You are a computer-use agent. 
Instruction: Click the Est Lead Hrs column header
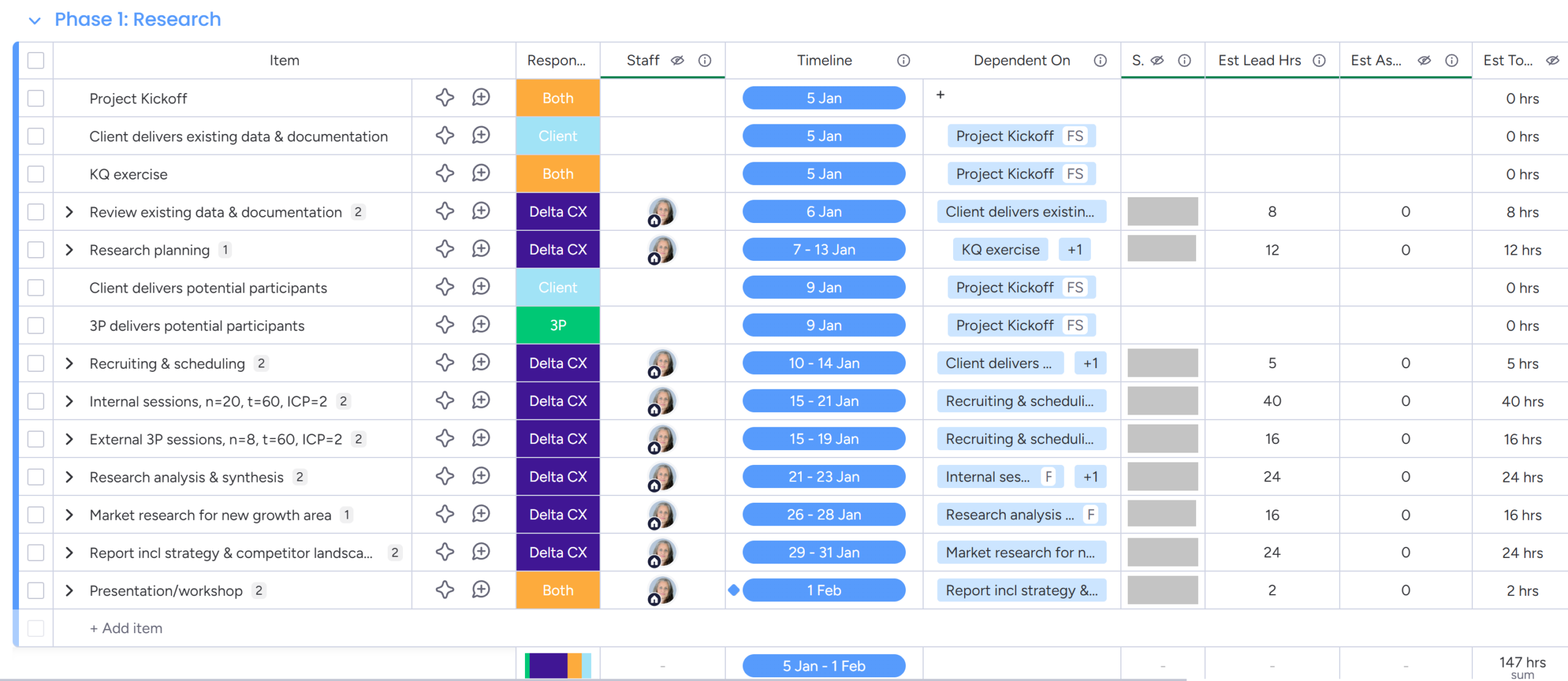click(x=1259, y=60)
